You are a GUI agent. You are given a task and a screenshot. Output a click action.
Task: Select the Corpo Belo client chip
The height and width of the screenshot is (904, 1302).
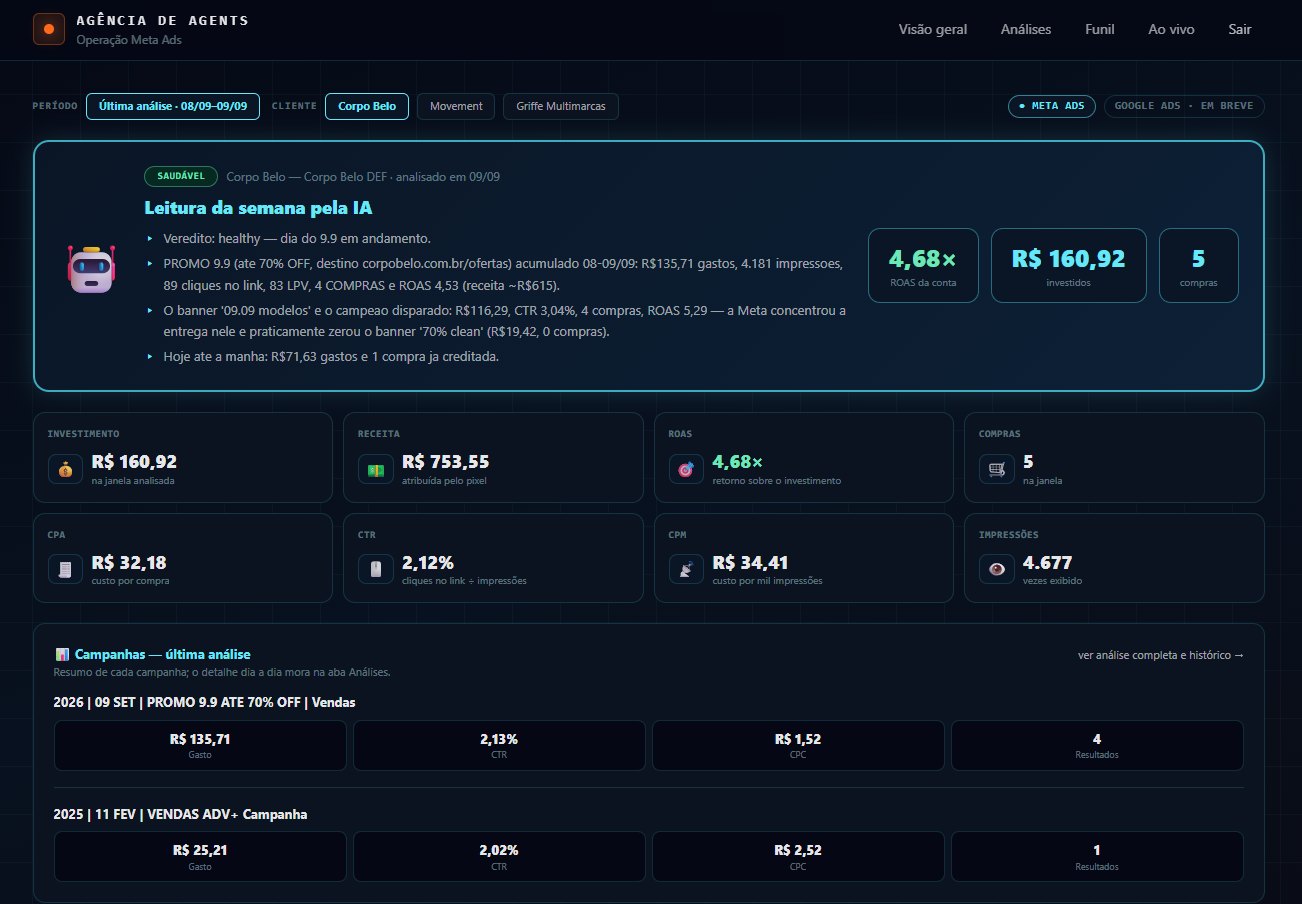[x=367, y=106]
